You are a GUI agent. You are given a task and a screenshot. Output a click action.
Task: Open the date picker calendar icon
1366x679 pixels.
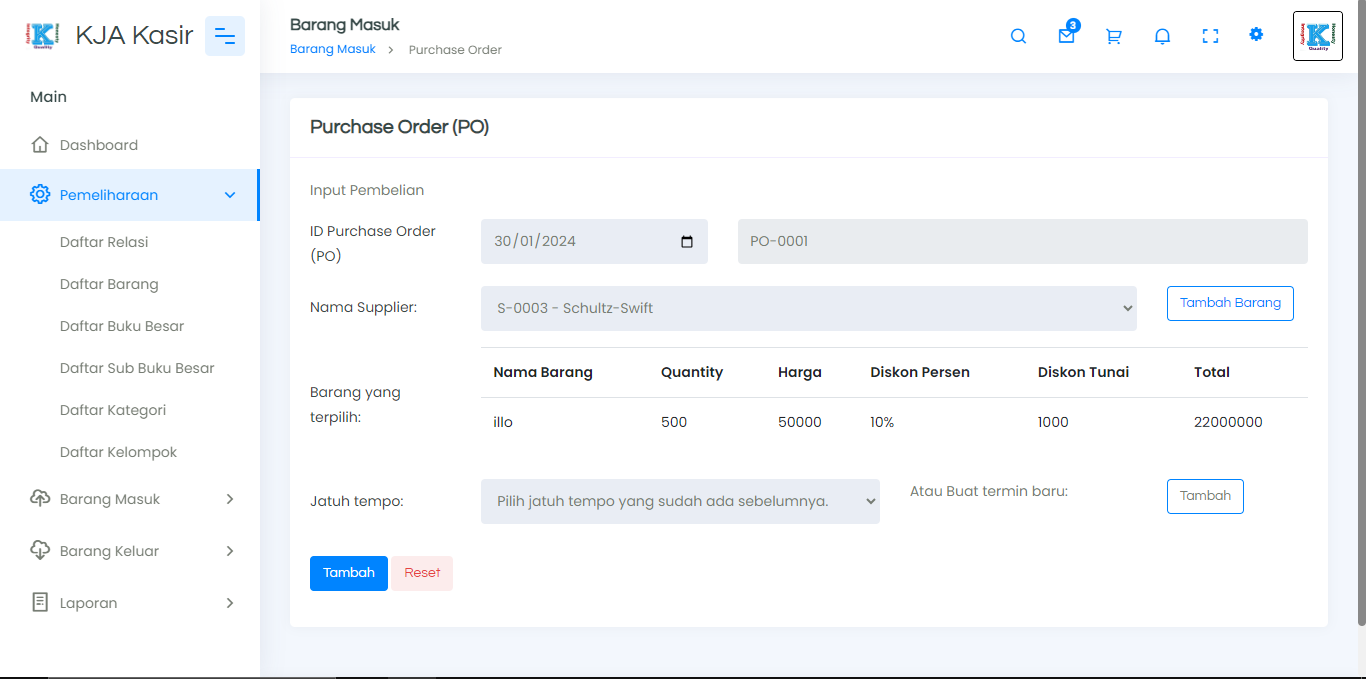pos(687,241)
